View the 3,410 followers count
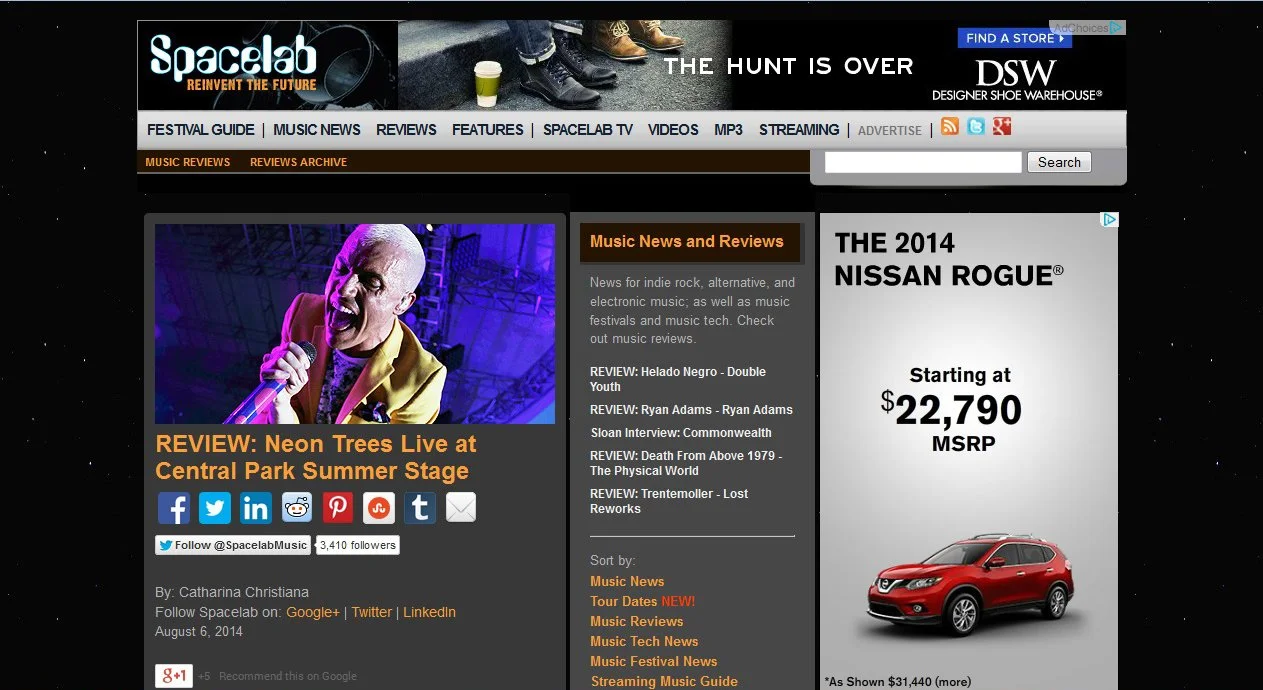This screenshot has height=690, width=1263. (358, 545)
